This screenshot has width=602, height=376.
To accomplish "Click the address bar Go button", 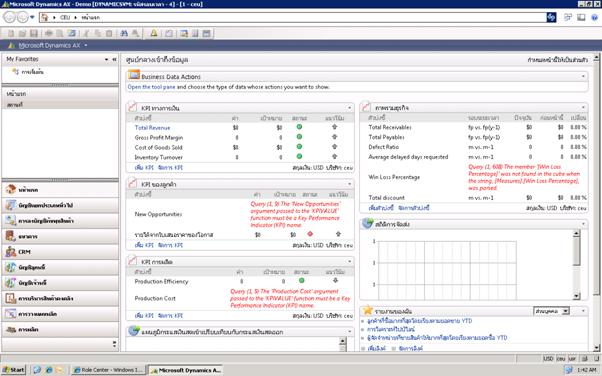I will [x=551, y=17].
